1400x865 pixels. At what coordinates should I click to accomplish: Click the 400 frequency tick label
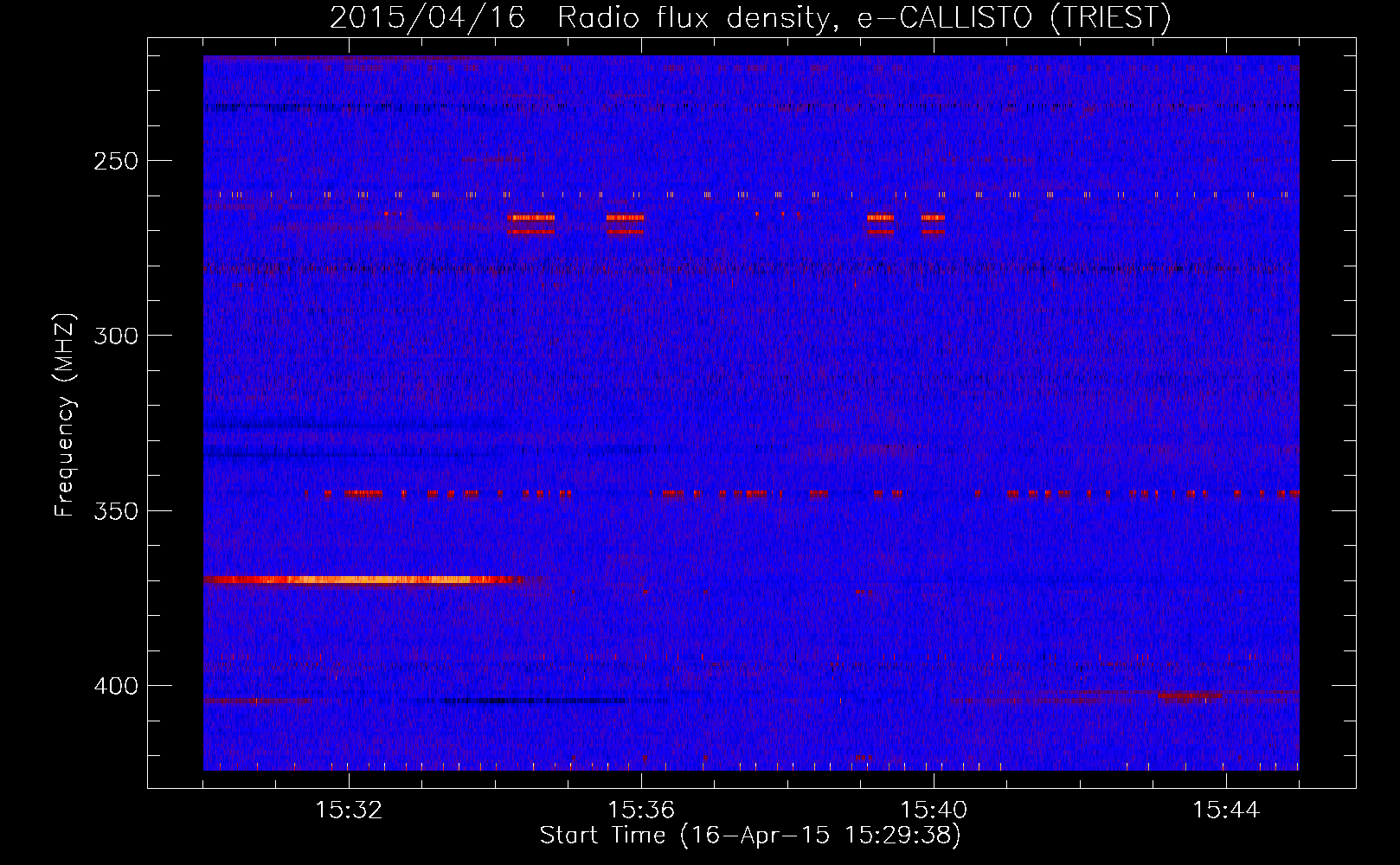(117, 686)
